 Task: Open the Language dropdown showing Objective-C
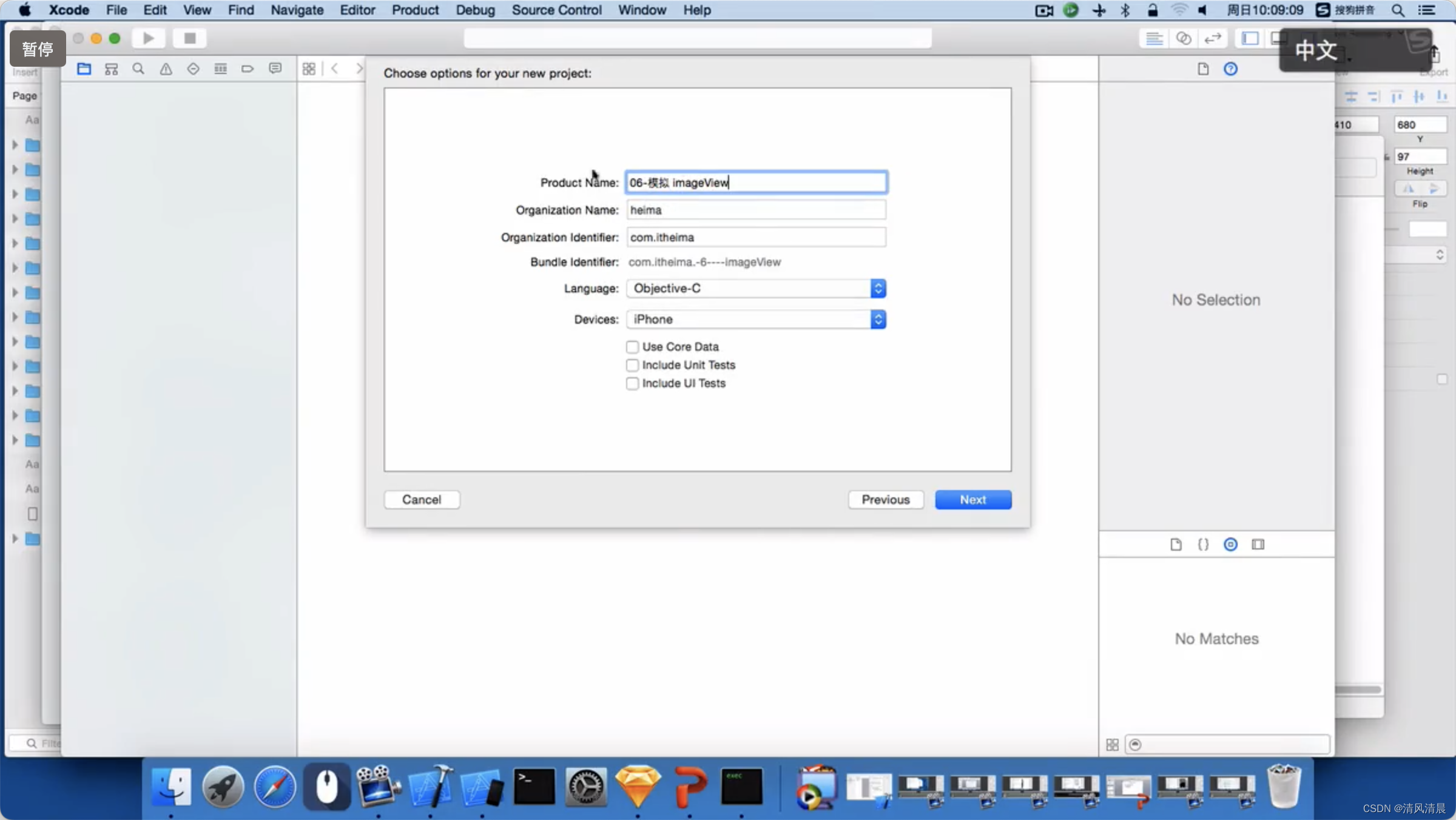click(756, 288)
